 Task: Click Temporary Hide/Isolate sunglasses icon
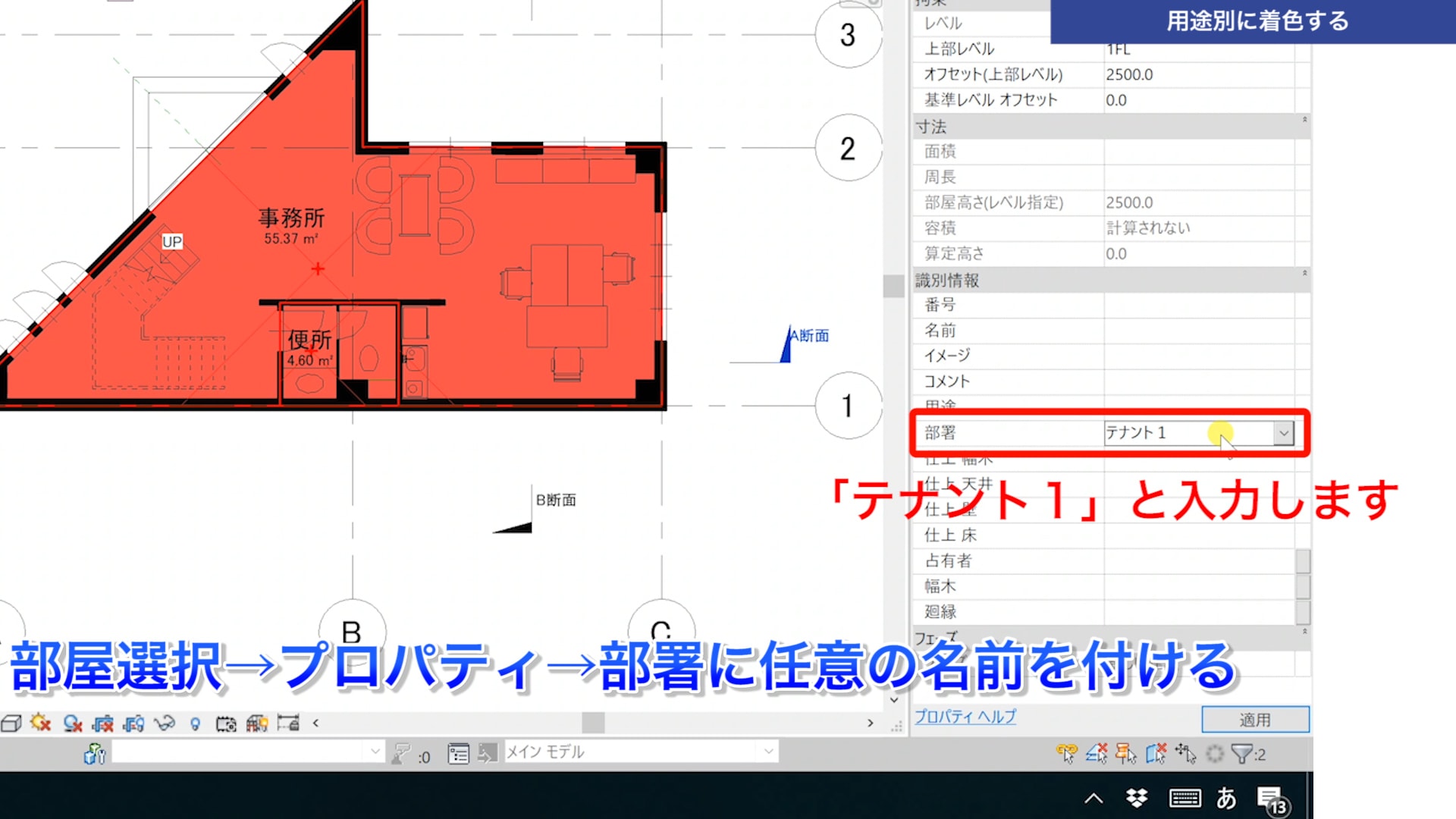click(165, 723)
